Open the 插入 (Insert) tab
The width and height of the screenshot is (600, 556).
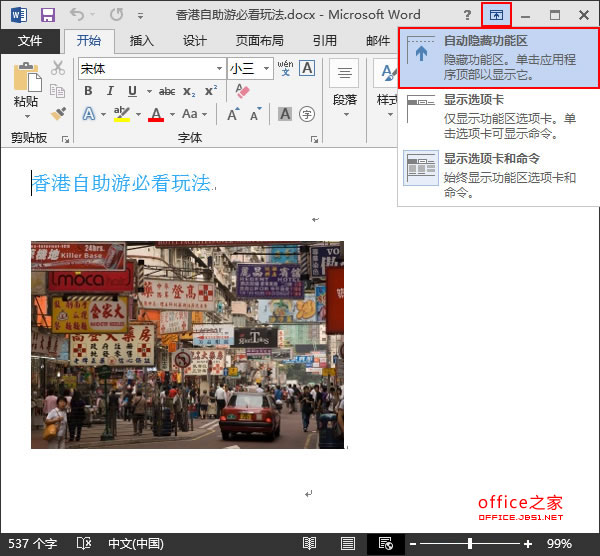coord(141,41)
